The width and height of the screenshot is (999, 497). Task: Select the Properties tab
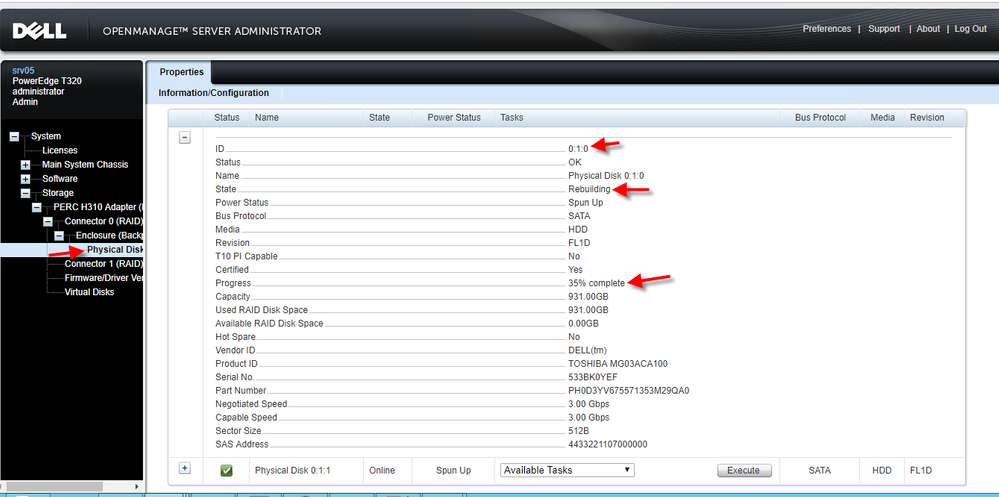click(182, 72)
